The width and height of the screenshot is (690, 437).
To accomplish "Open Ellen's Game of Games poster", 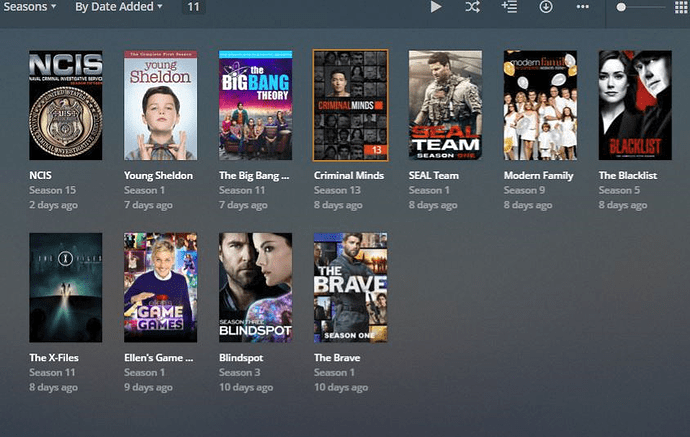I will click(x=161, y=287).
